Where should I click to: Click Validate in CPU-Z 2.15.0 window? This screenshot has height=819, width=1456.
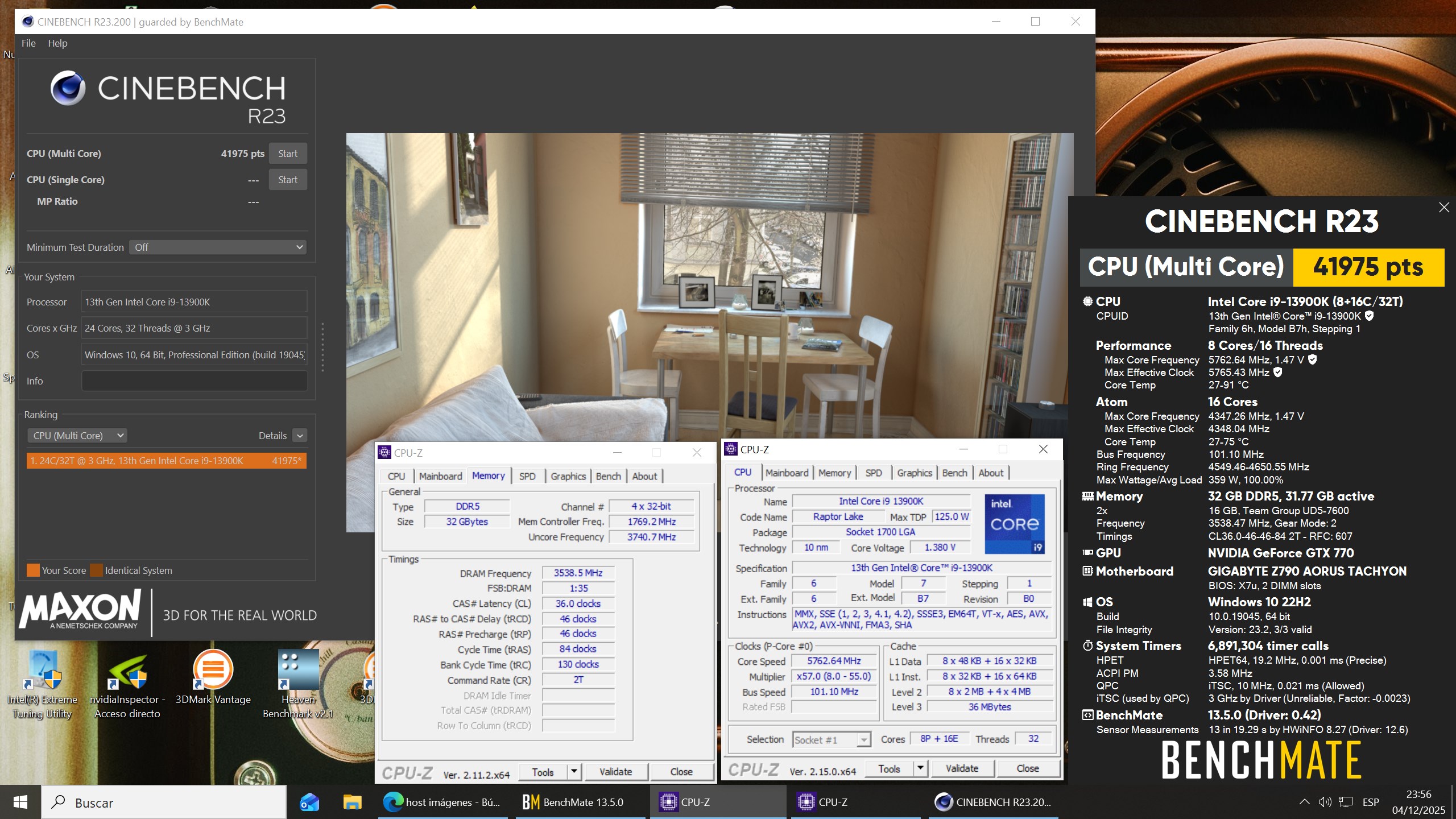tap(962, 768)
